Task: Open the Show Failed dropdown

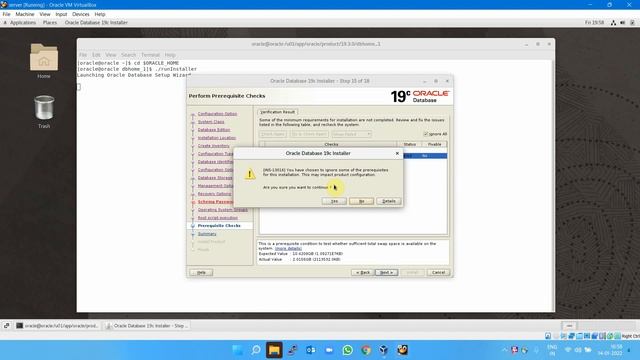Action: (351, 134)
